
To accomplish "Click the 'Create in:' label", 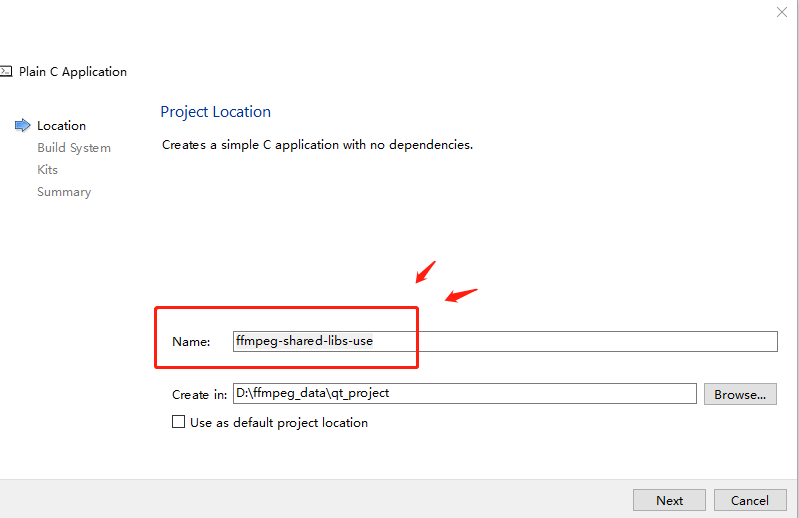I will pos(200,395).
